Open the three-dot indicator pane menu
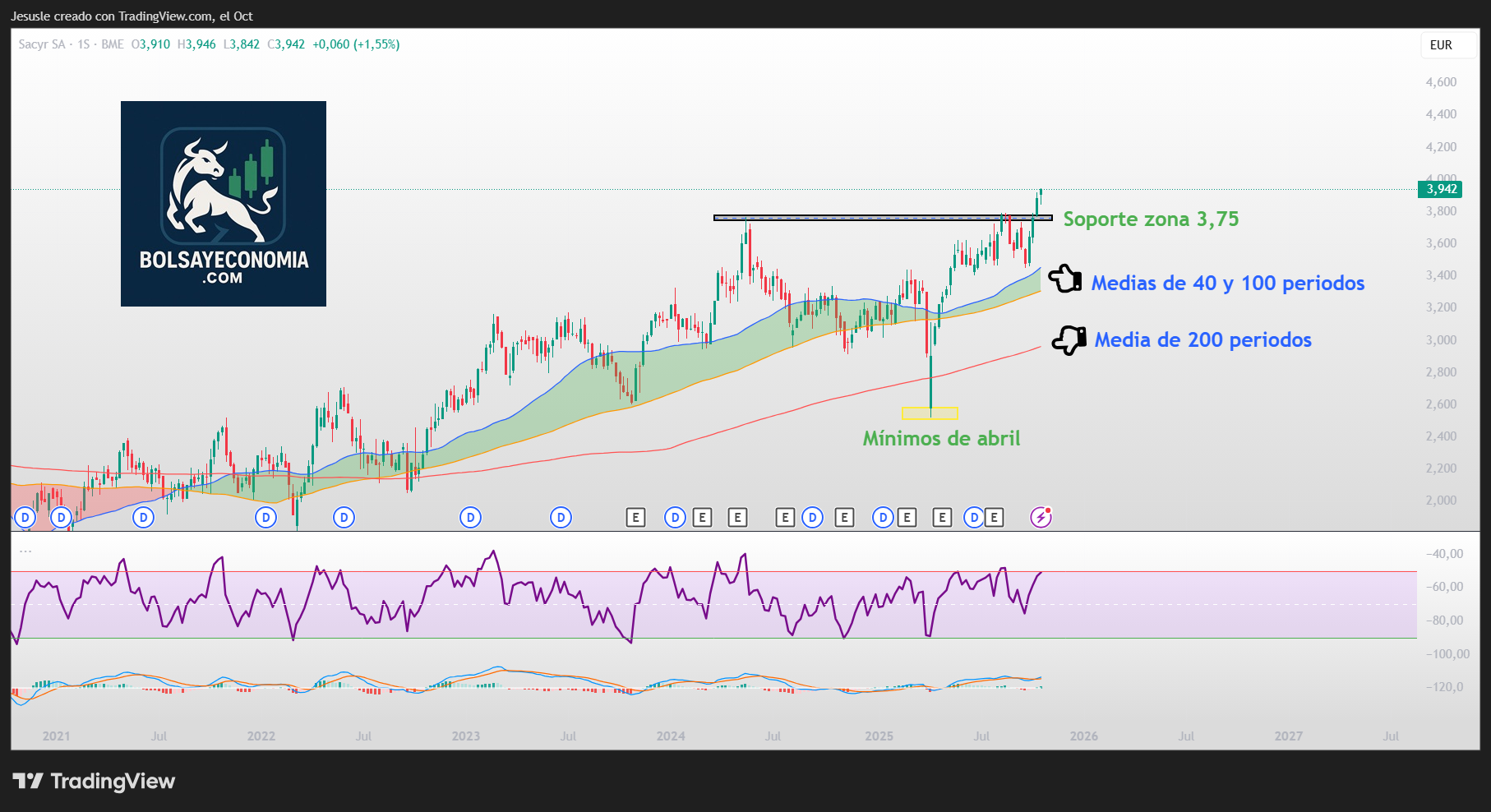The height and width of the screenshot is (812, 1491). pos(25,551)
